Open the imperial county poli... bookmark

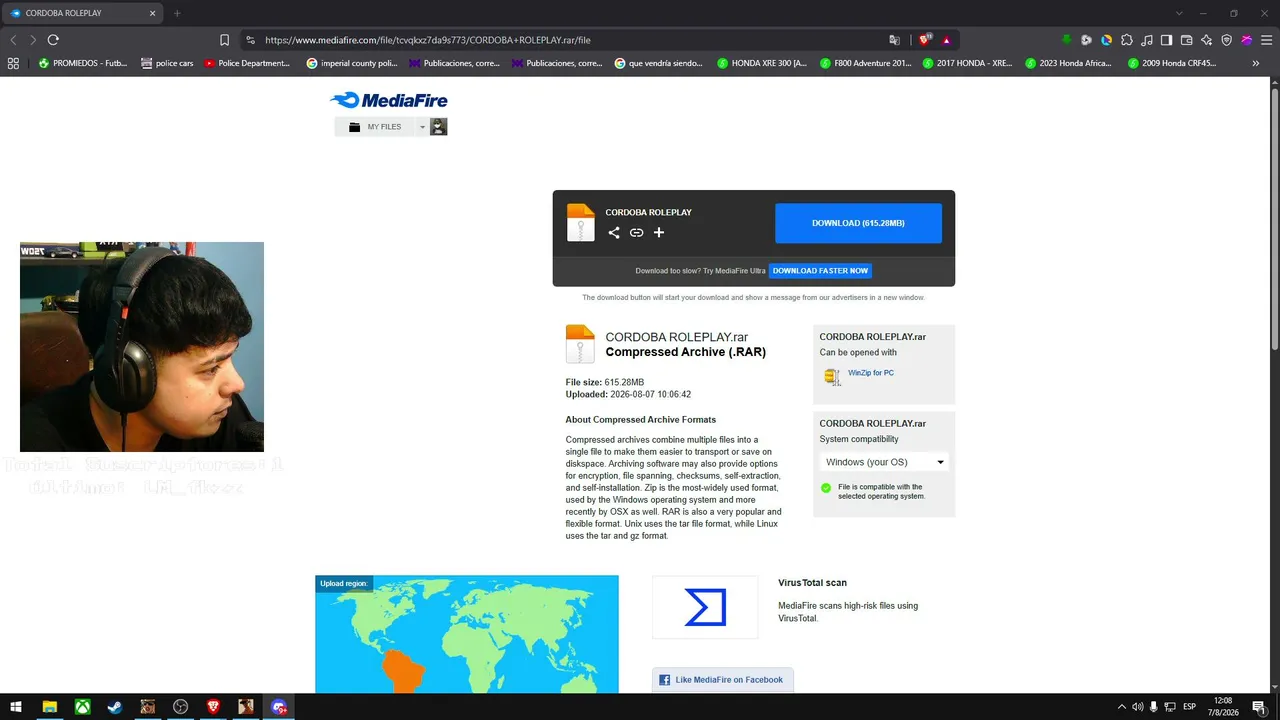tap(352, 63)
